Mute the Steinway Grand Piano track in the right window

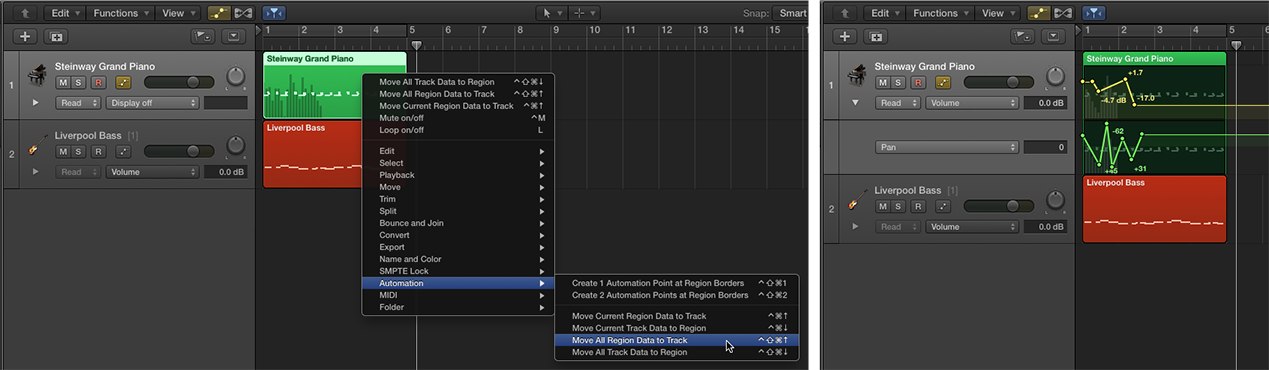coord(883,82)
